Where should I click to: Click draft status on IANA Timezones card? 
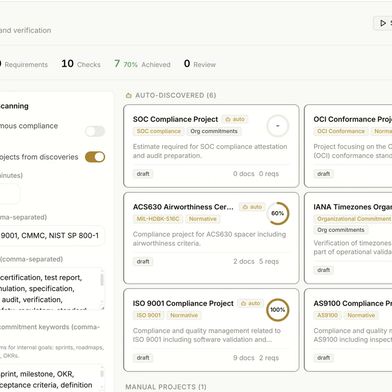tap(324, 270)
